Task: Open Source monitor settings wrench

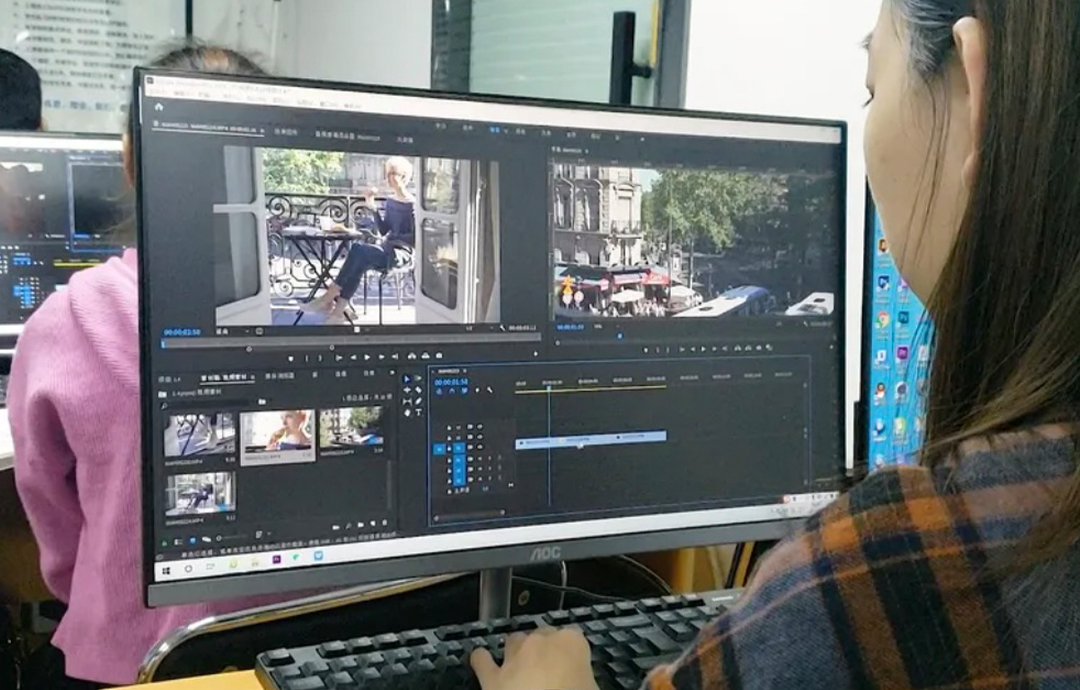Action: 503,328
